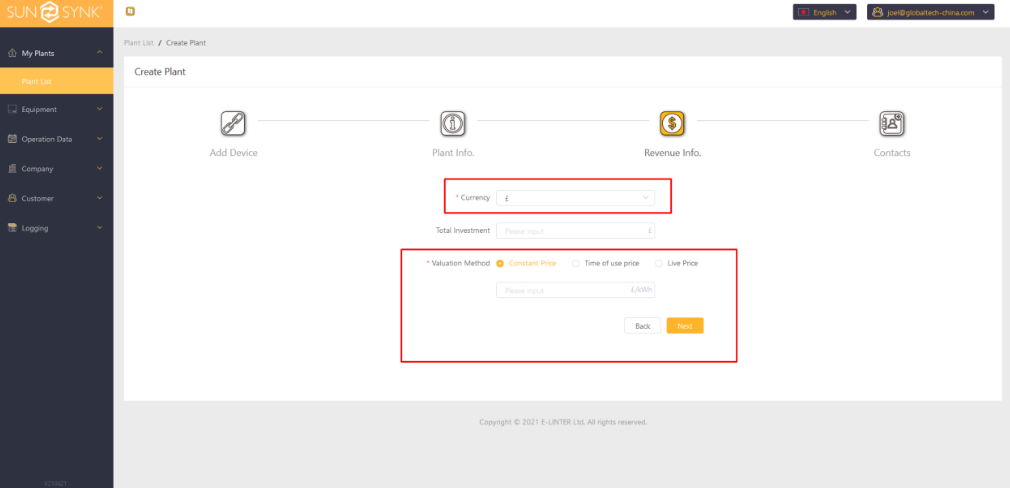
Task: Click the Customer sidebar icon
Action: pyautogui.click(x=12, y=198)
